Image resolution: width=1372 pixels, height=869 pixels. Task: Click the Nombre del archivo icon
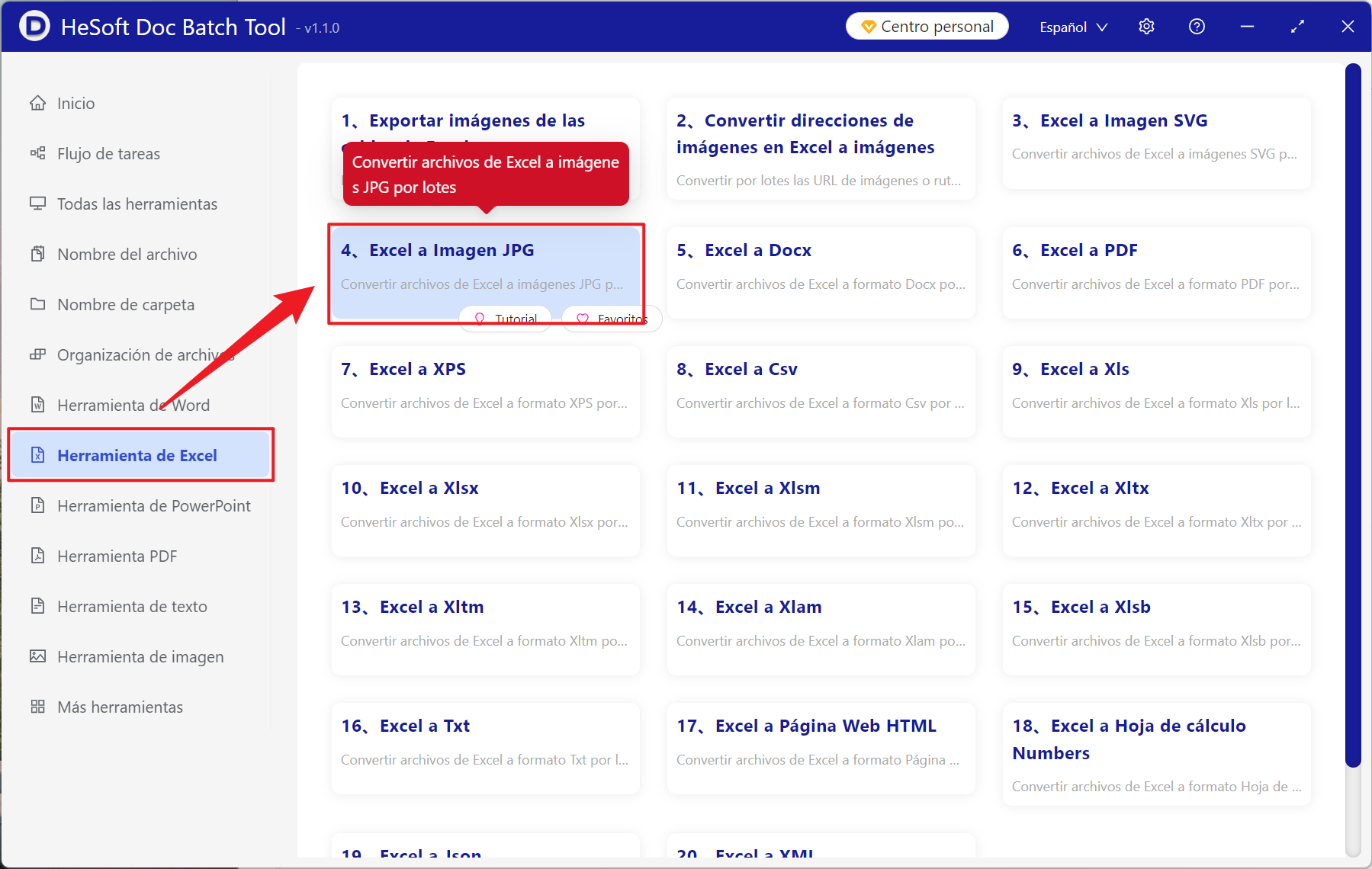click(37, 254)
